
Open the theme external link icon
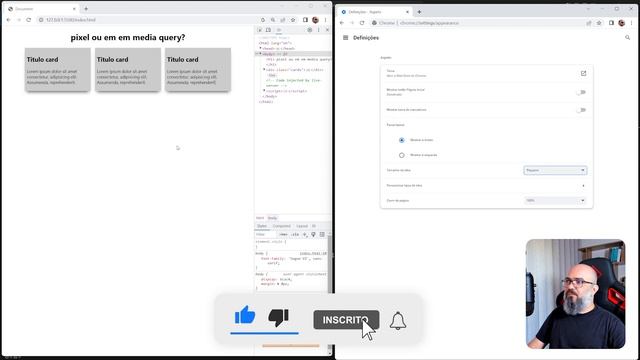click(x=583, y=73)
